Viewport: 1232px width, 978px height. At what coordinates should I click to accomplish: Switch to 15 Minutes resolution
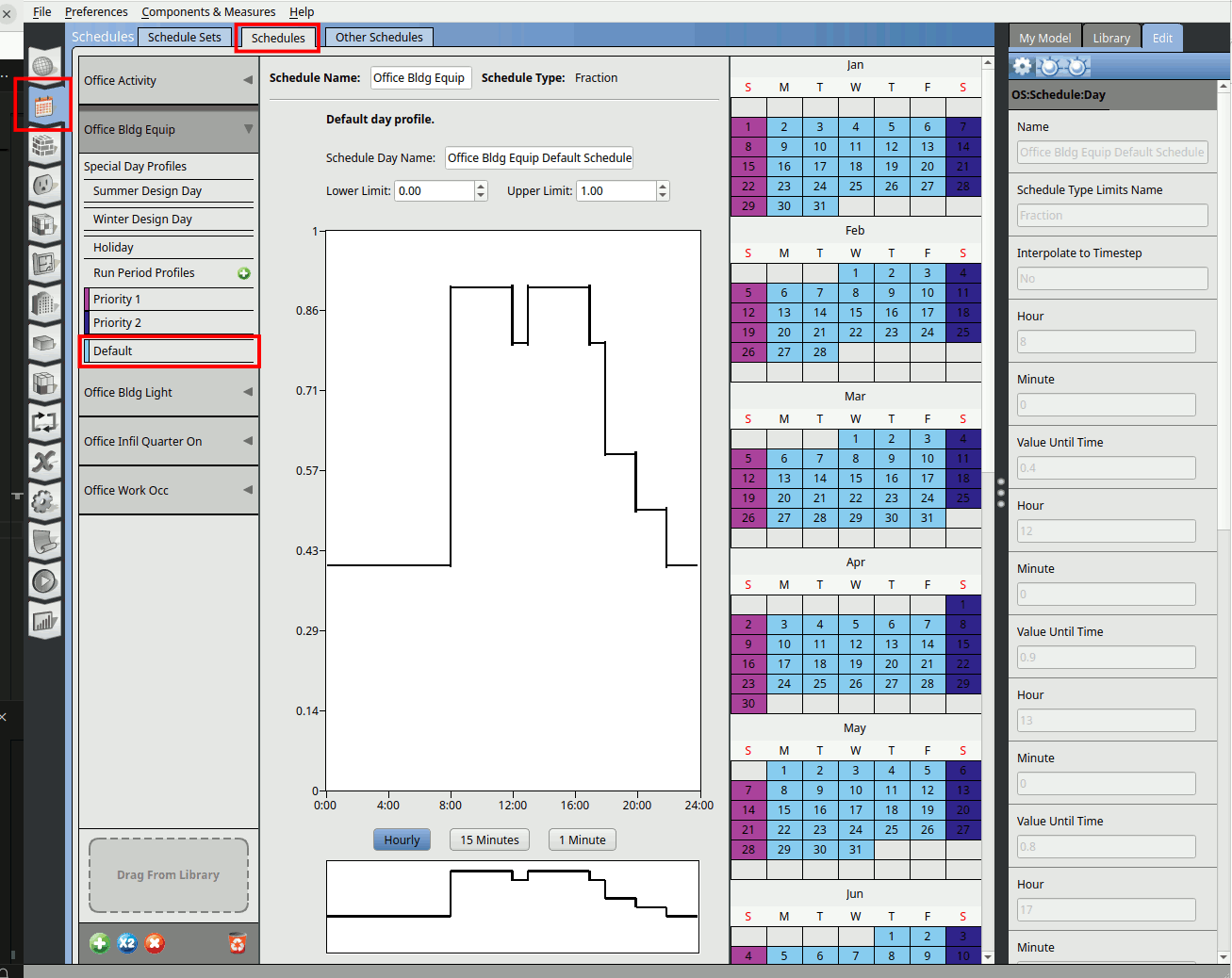[x=489, y=839]
